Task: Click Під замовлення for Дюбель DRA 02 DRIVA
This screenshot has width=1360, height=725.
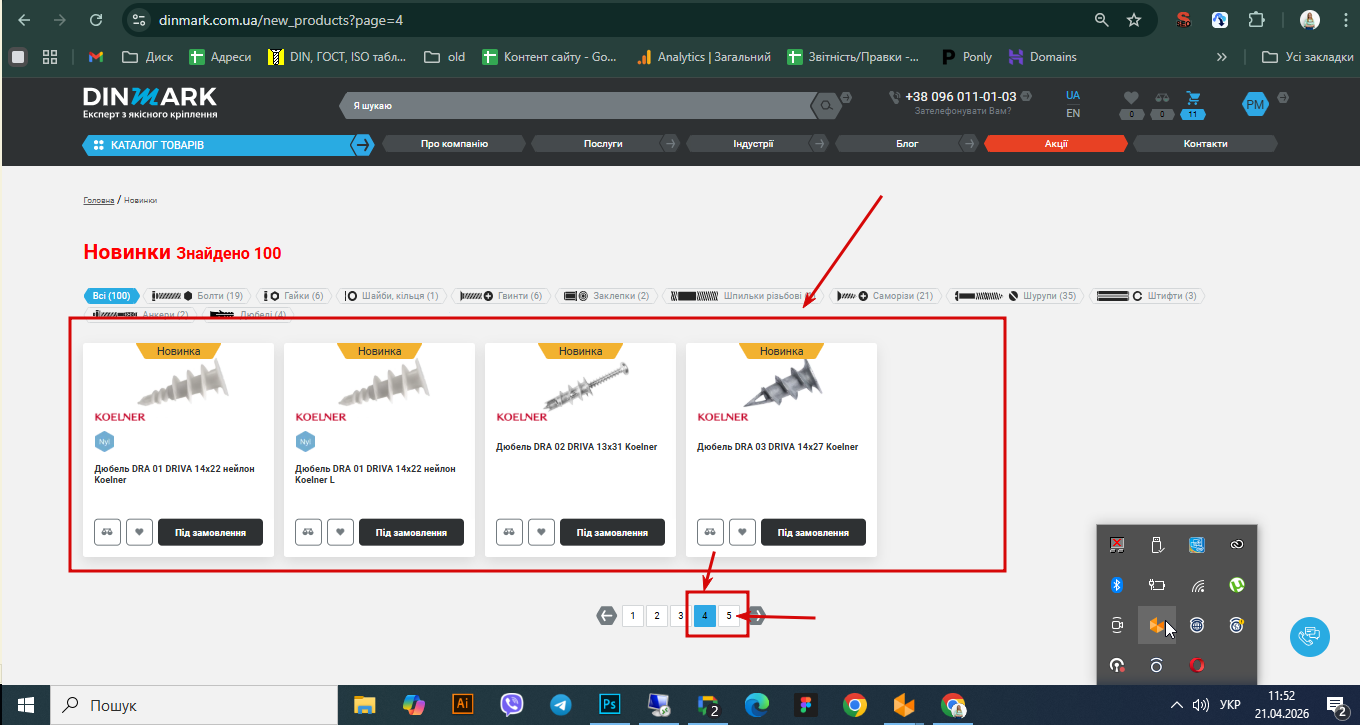Action: tap(612, 532)
